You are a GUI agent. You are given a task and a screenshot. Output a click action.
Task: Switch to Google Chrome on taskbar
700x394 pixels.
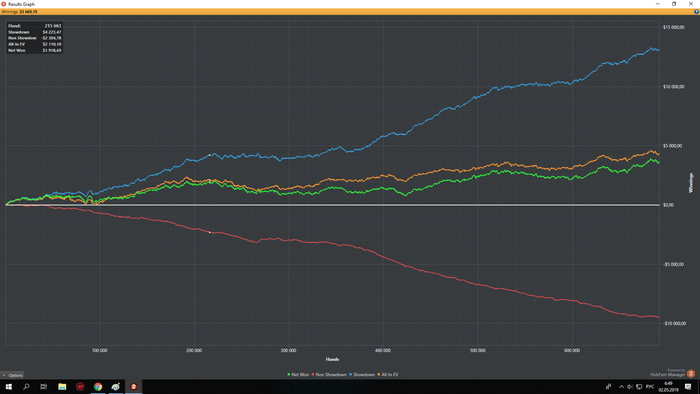point(98,386)
